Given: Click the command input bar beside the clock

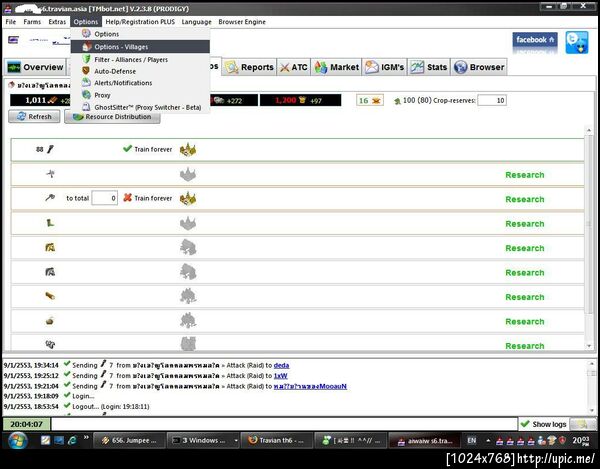Looking at the screenshot, I should tap(284, 424).
